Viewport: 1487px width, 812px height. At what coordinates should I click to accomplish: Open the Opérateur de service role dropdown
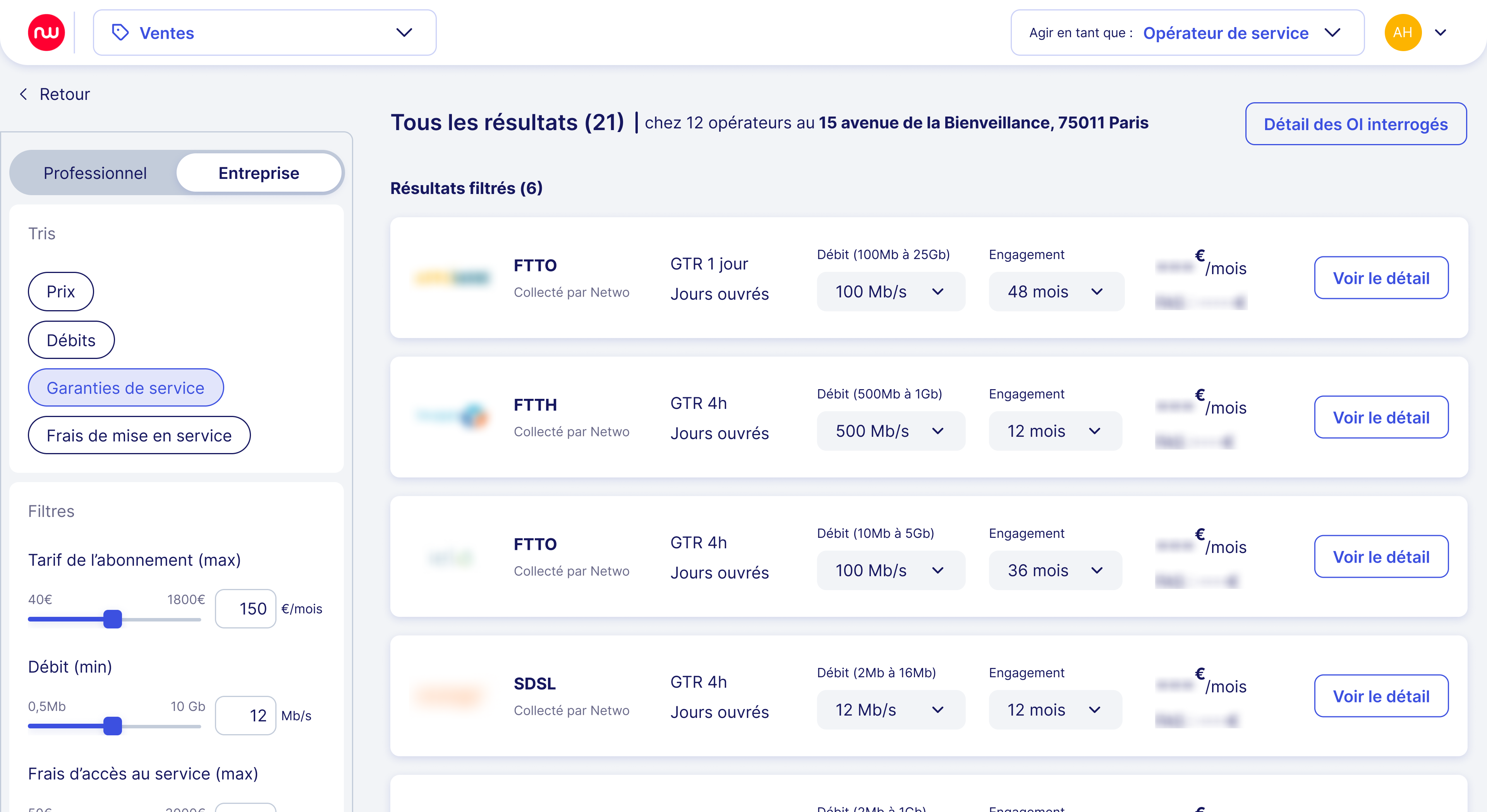pyautogui.click(x=1187, y=33)
